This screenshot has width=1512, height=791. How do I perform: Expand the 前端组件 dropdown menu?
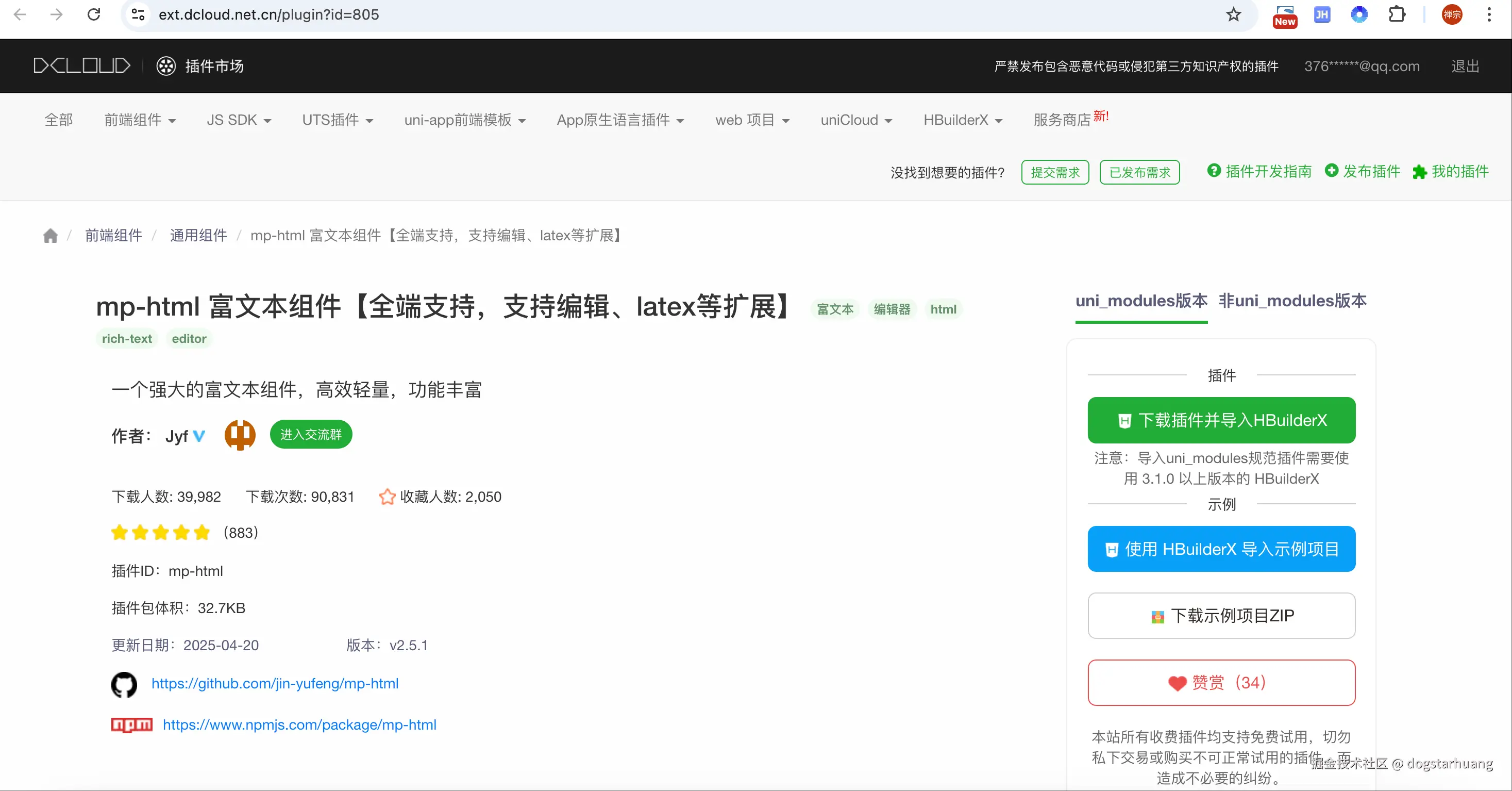pos(140,119)
